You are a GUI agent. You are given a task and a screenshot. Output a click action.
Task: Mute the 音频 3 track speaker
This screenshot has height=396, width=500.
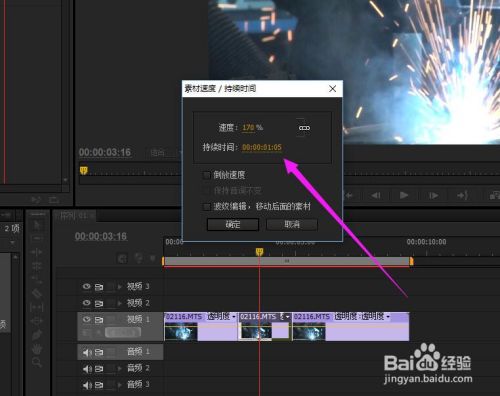click(87, 385)
